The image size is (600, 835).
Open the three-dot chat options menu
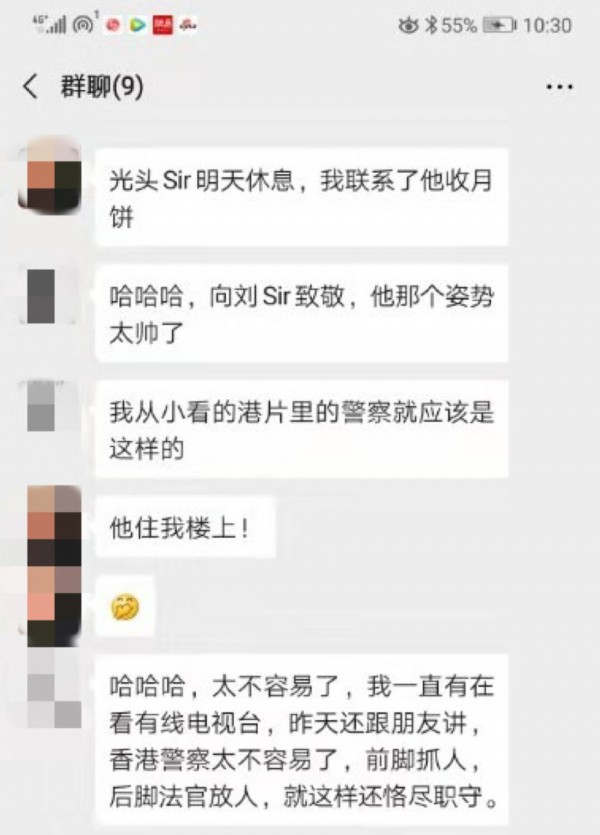tap(559, 87)
